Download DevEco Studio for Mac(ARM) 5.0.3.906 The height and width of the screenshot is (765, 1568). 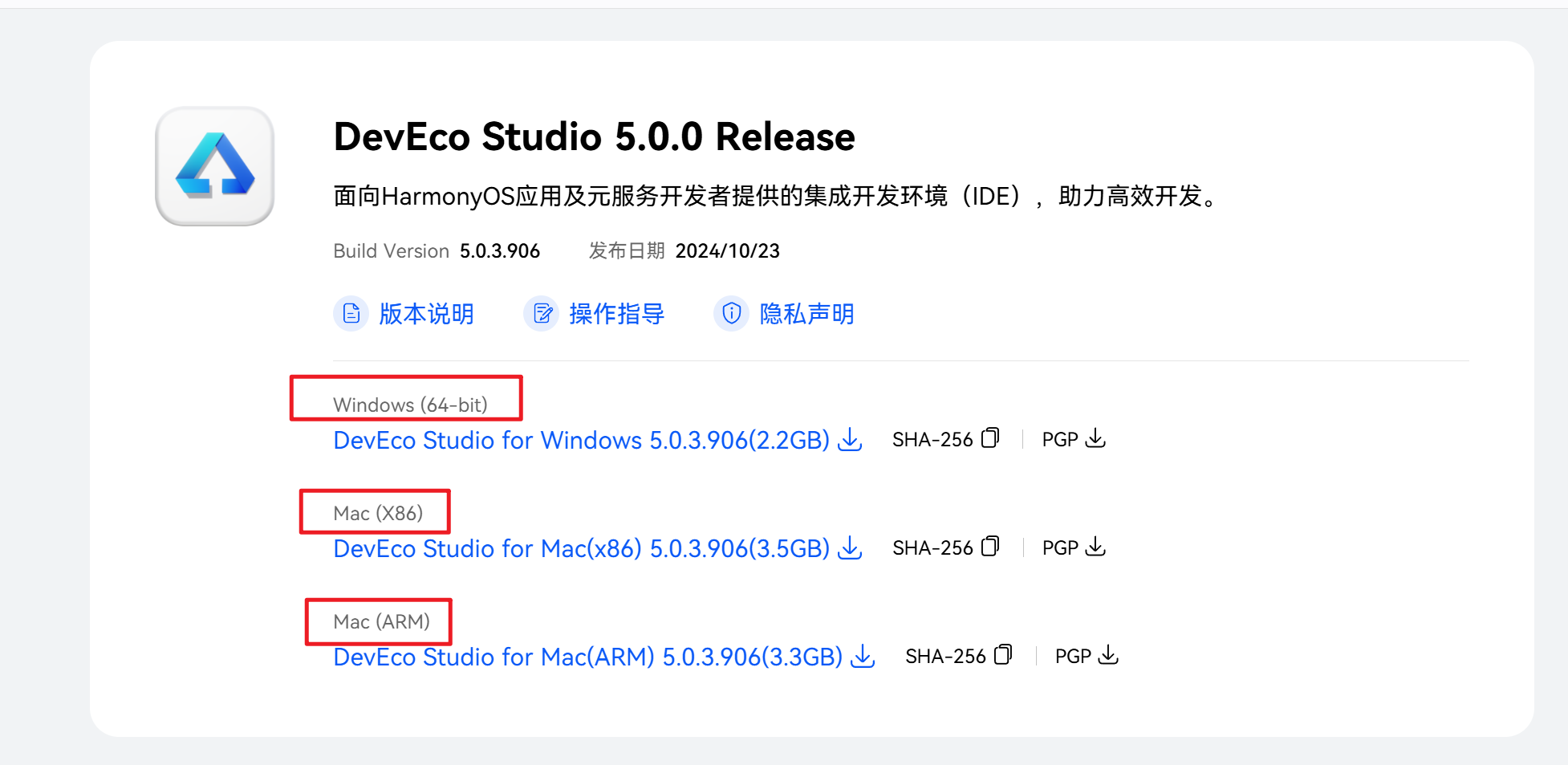[588, 657]
